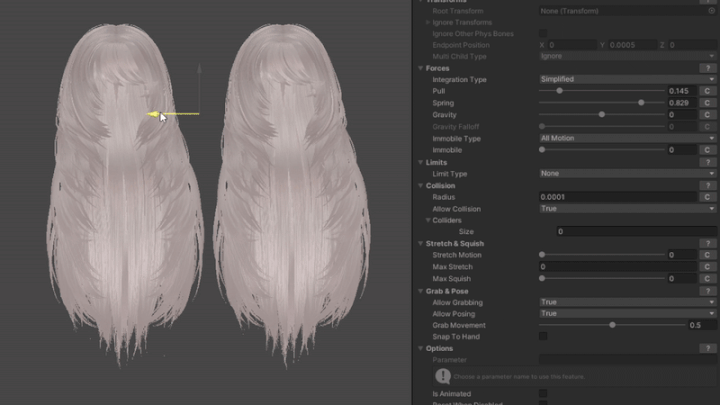Open help for Grab & Pose section
Viewport: 720px width, 405px height.
point(707,291)
